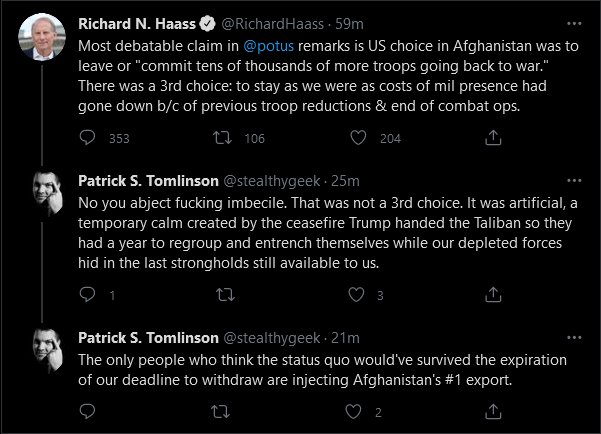
Task: Share Tomlinson's 25m tweet
Action: click(x=493, y=294)
